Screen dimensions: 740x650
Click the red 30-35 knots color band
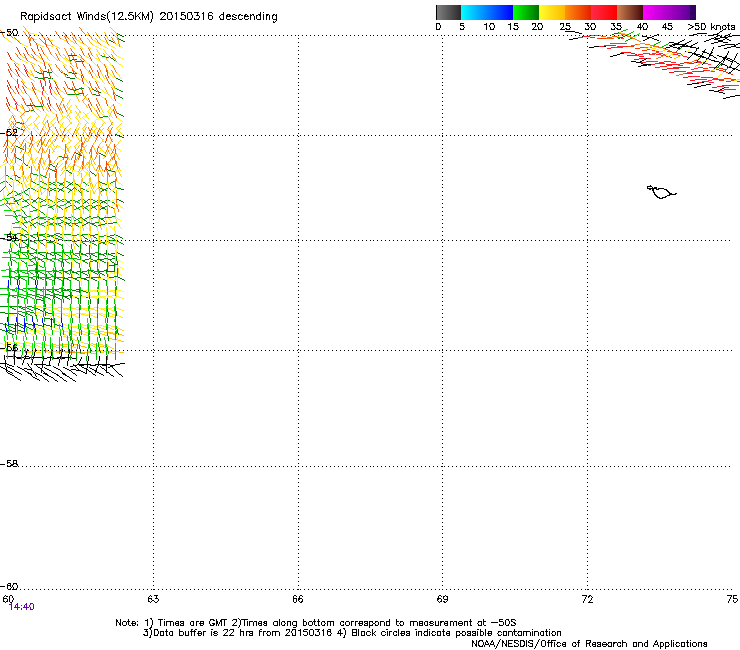click(604, 12)
